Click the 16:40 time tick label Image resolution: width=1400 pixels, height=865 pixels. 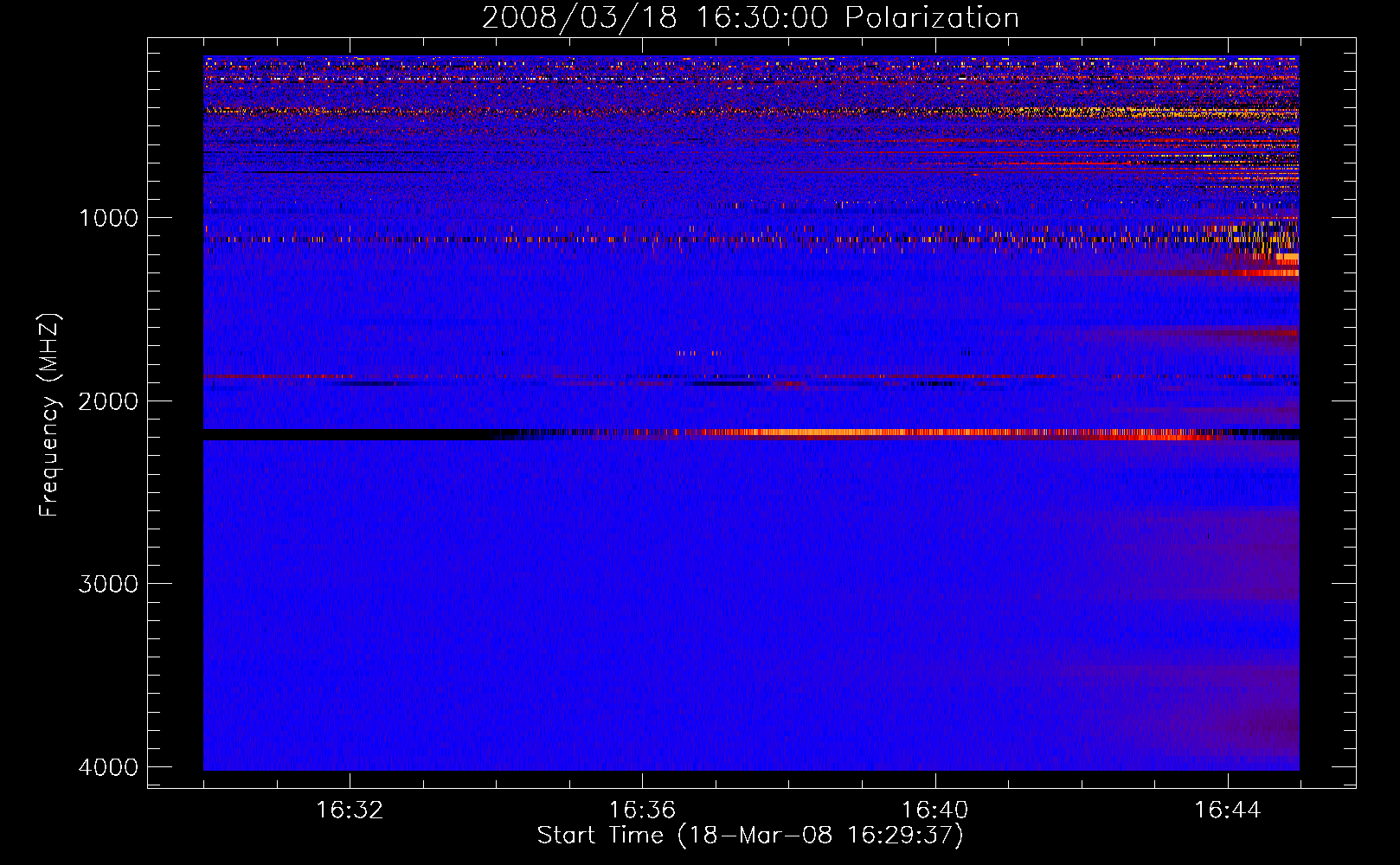coord(934,811)
